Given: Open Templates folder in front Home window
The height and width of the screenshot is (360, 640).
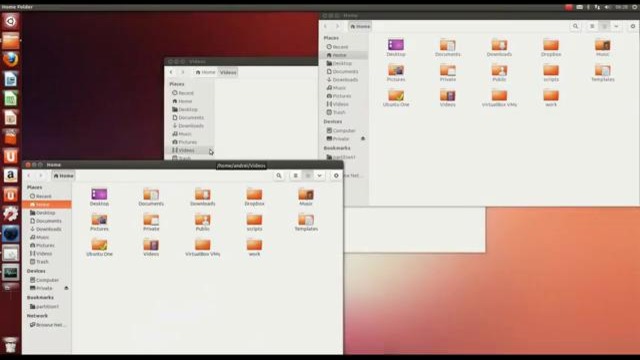Looking at the screenshot, I should (x=306, y=222).
